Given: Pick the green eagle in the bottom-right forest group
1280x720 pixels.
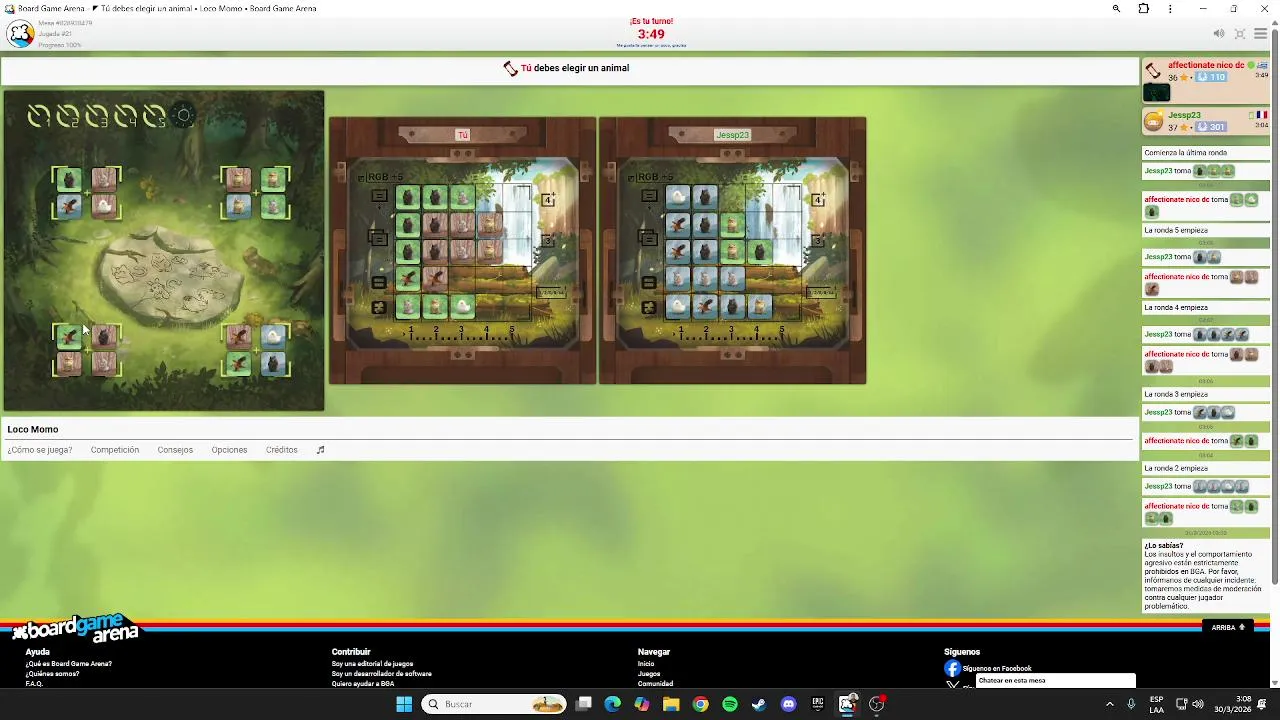Looking at the screenshot, I should [x=238, y=364].
